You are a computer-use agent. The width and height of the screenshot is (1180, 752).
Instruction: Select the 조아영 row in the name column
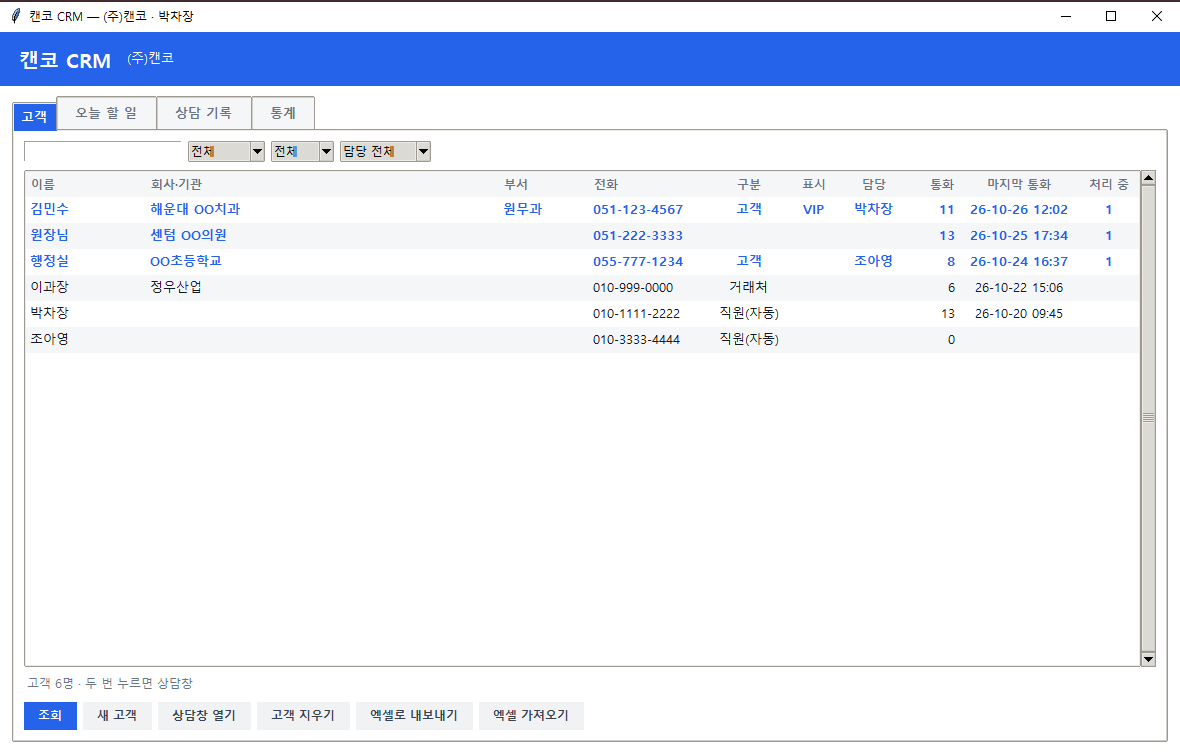50,339
